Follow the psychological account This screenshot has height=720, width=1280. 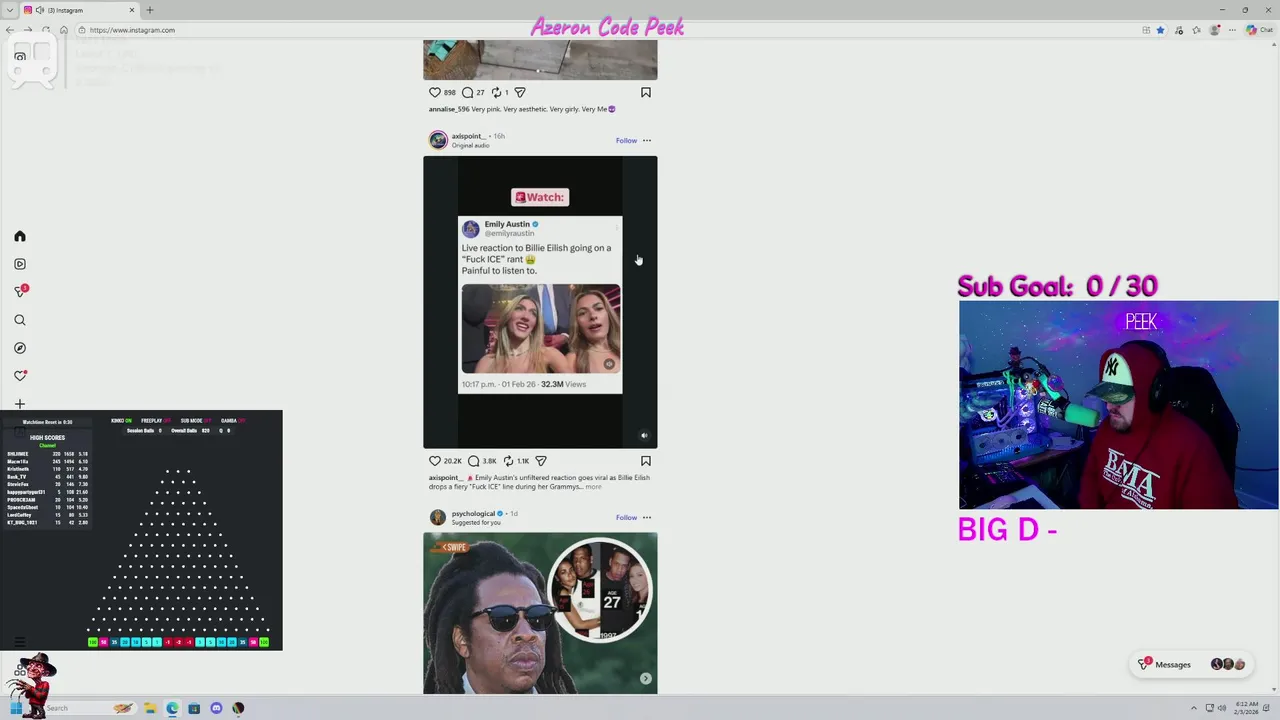626,517
